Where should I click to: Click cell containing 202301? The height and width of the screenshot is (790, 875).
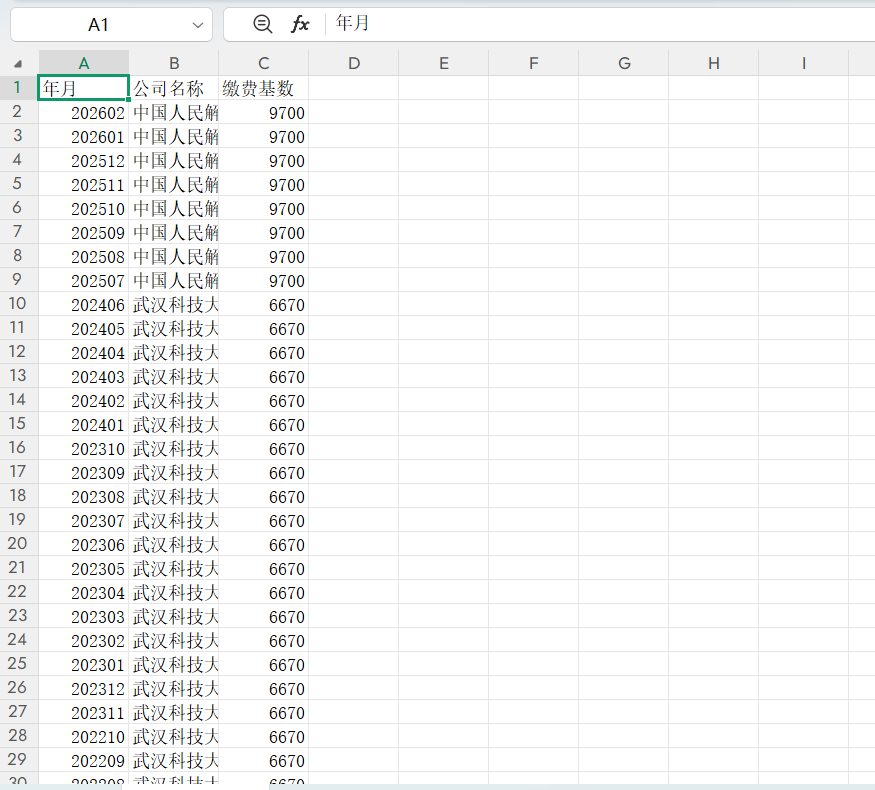[84, 664]
